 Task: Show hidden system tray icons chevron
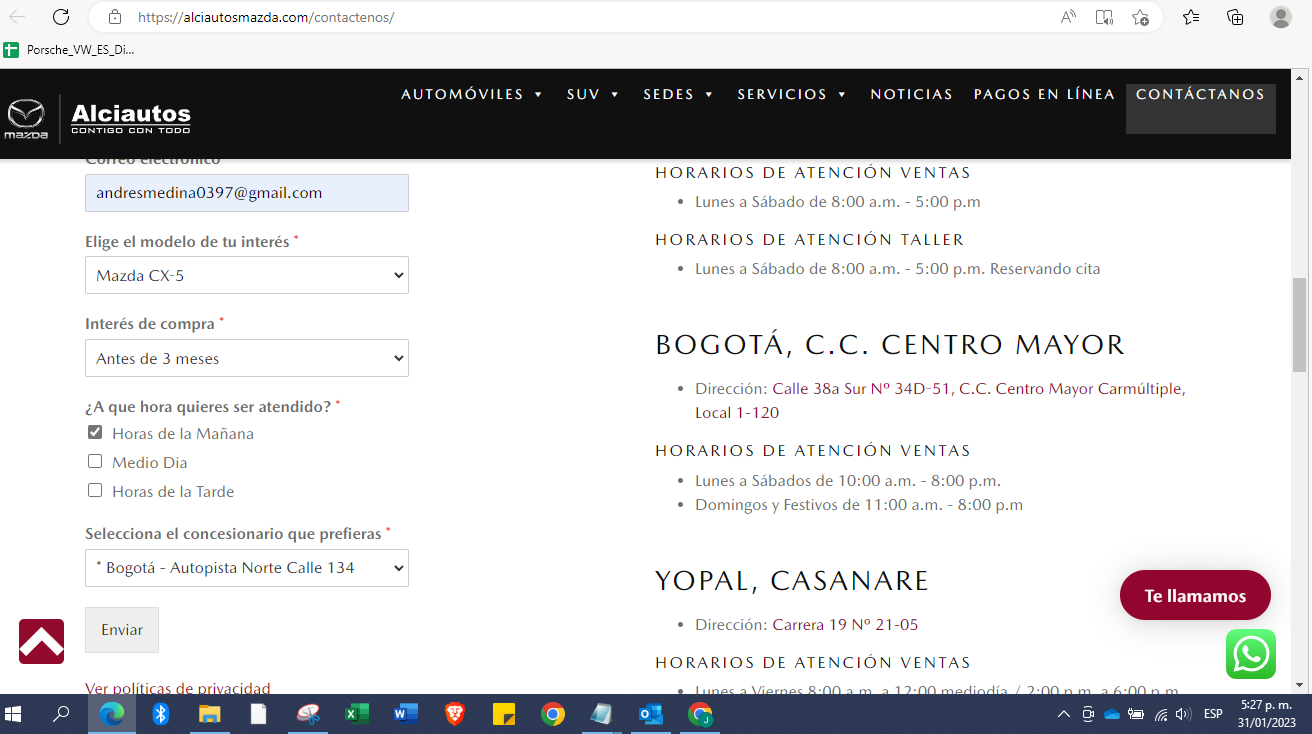(x=1064, y=714)
